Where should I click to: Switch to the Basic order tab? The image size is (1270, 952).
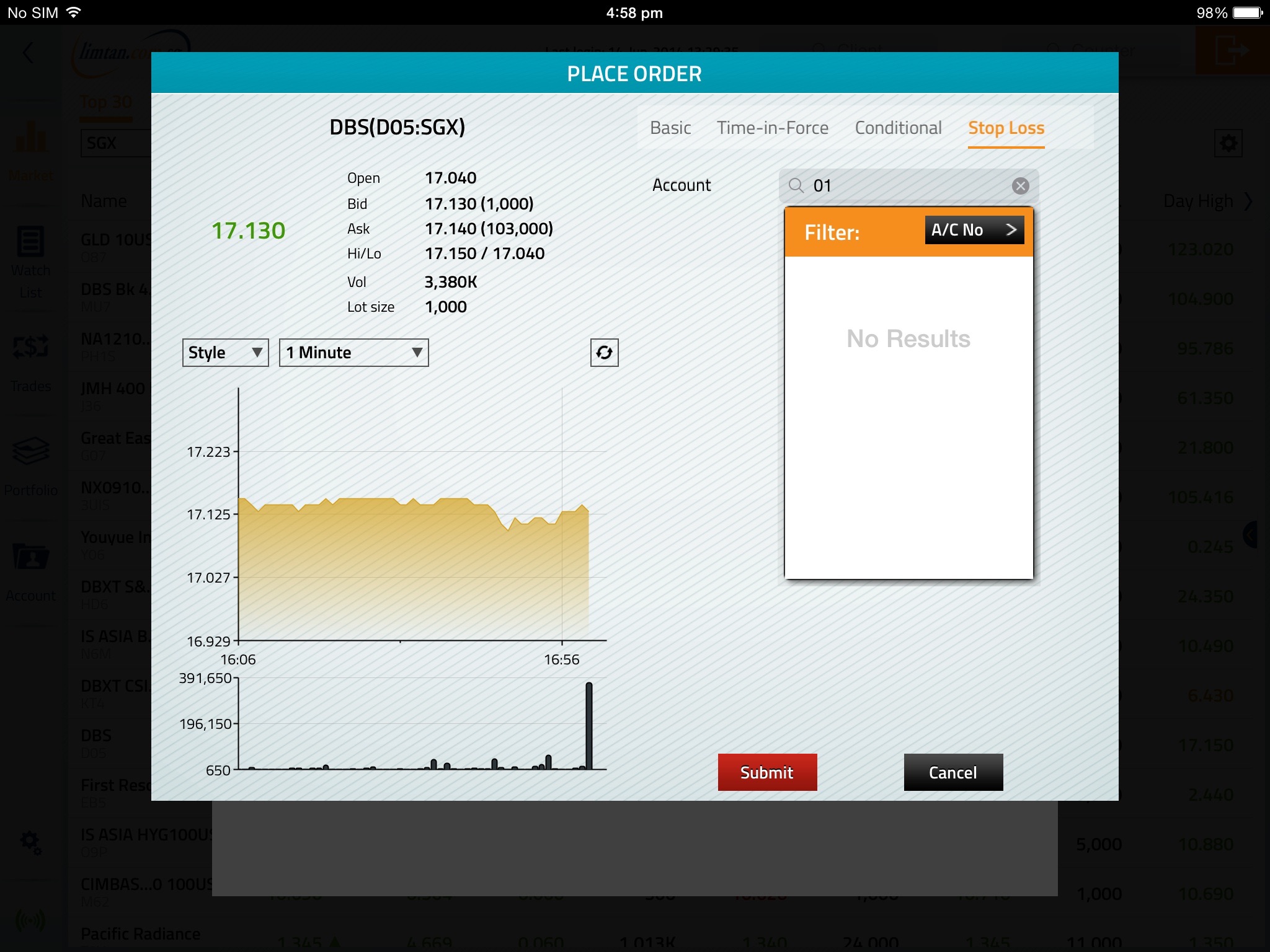coord(670,128)
